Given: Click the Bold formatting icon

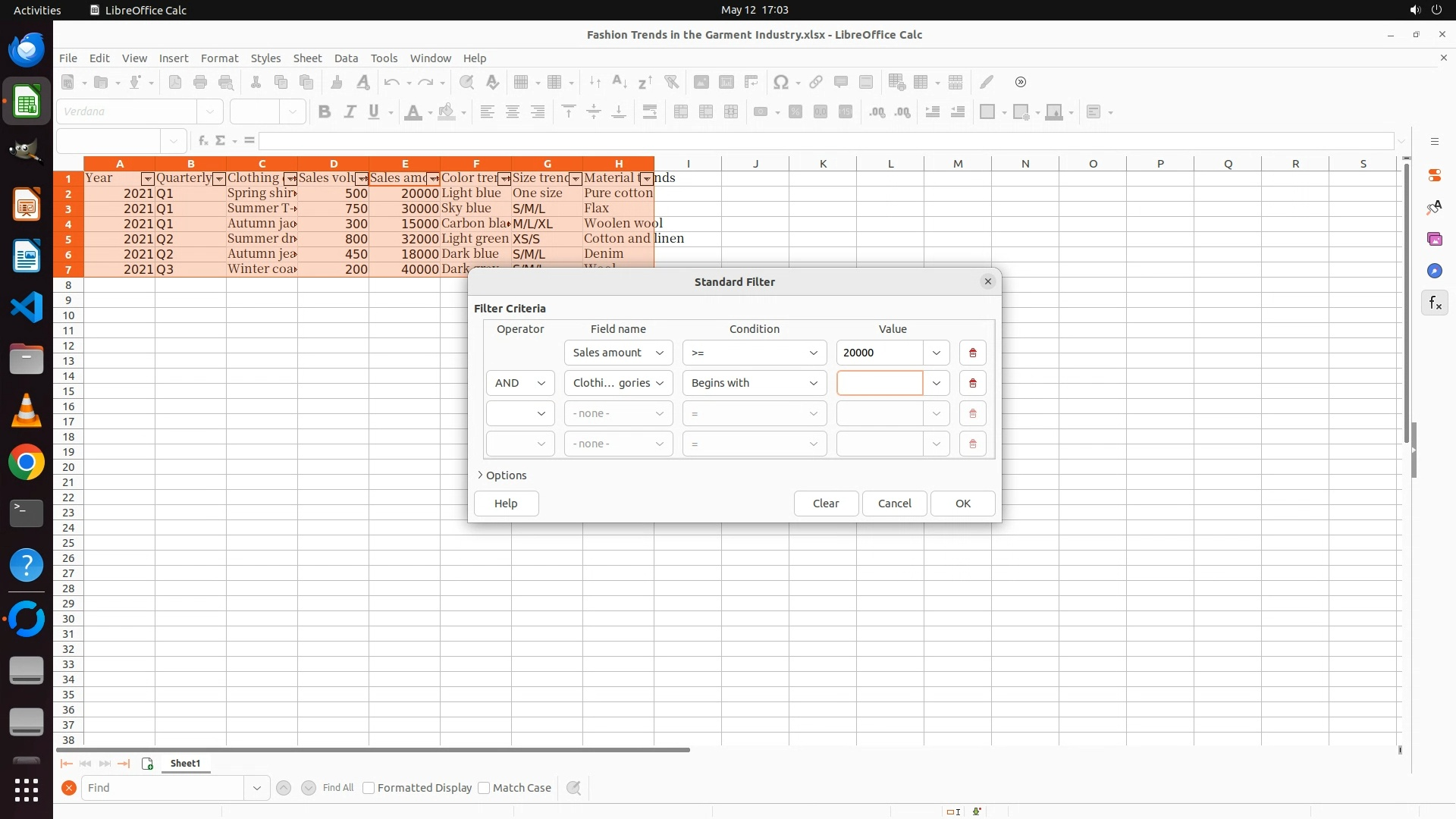Looking at the screenshot, I should [325, 112].
